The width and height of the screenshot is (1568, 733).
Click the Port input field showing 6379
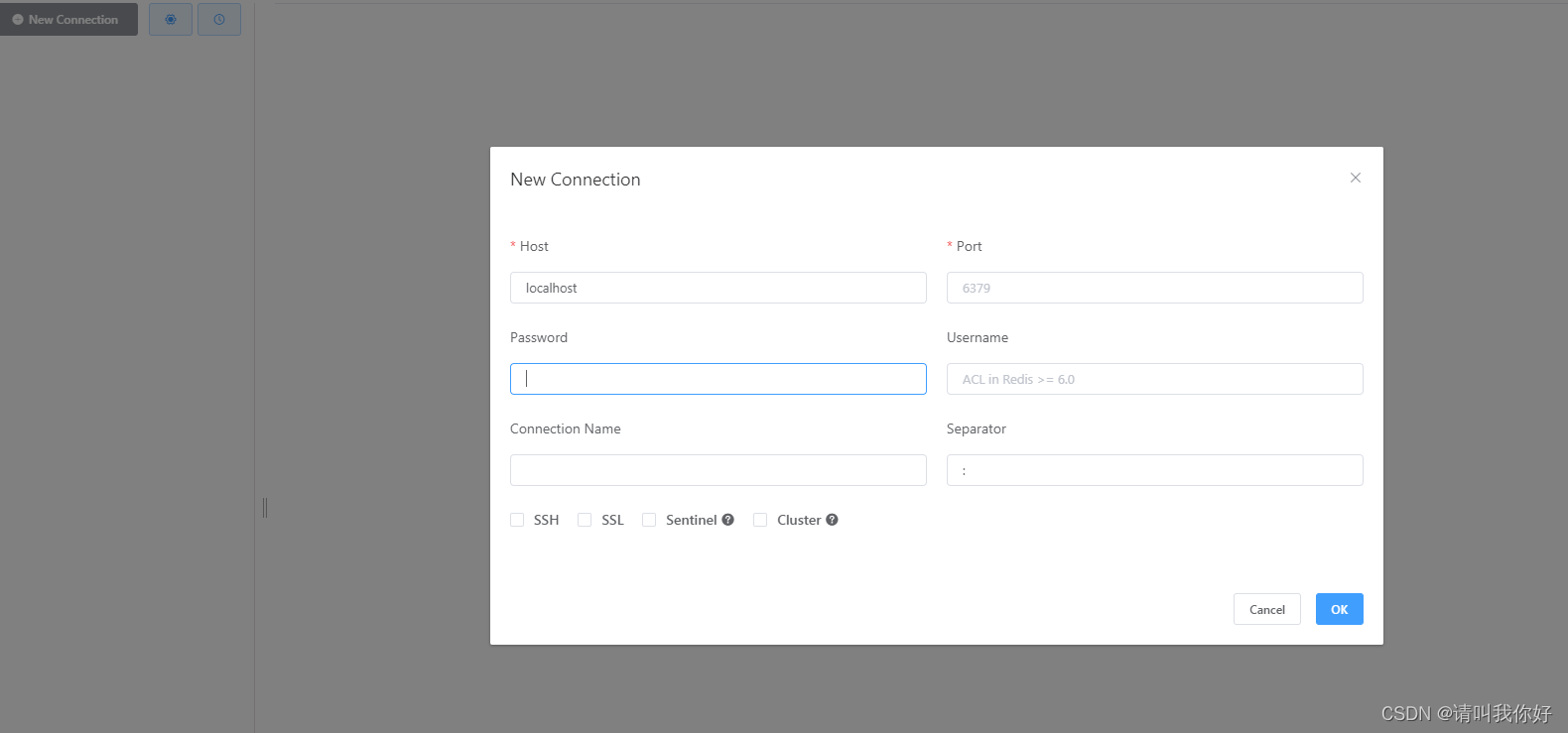[1155, 288]
